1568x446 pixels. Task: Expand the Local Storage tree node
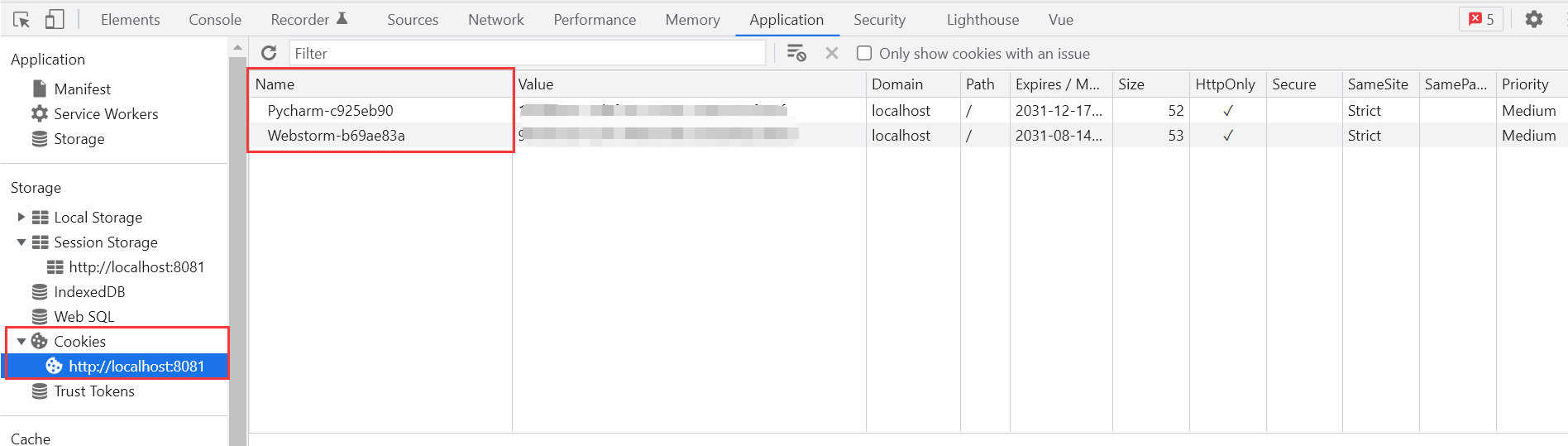coord(21,217)
